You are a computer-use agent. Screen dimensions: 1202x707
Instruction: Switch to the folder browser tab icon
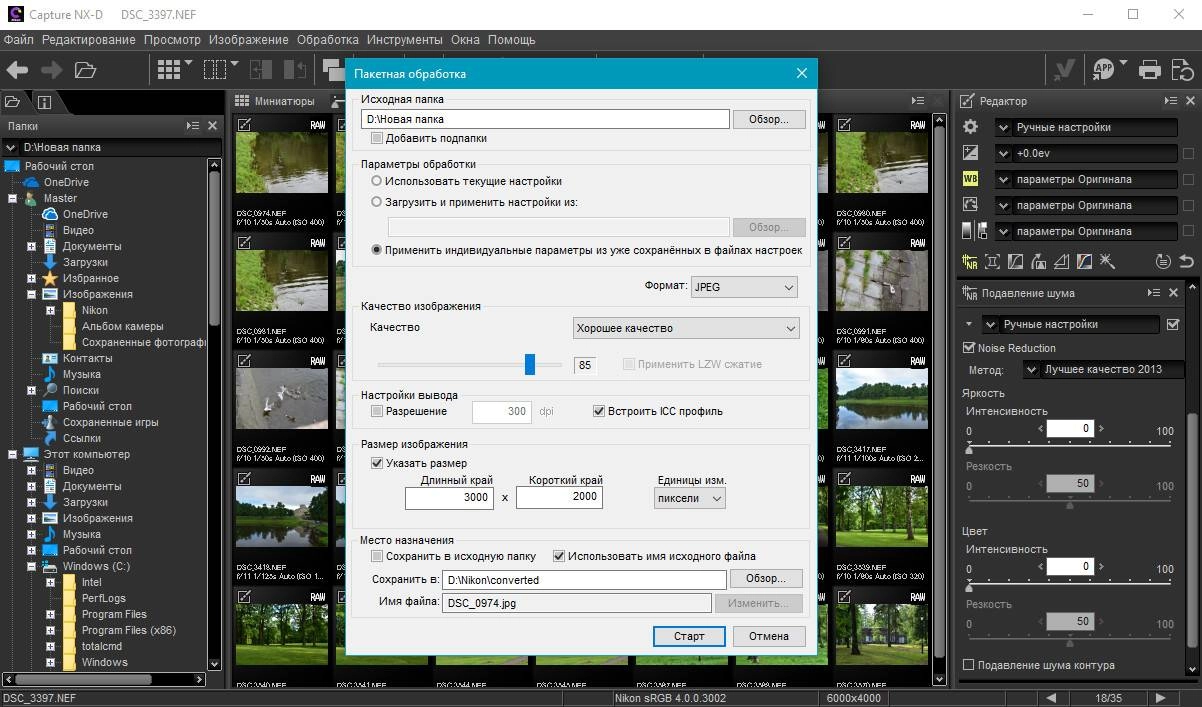pyautogui.click(x=13, y=101)
